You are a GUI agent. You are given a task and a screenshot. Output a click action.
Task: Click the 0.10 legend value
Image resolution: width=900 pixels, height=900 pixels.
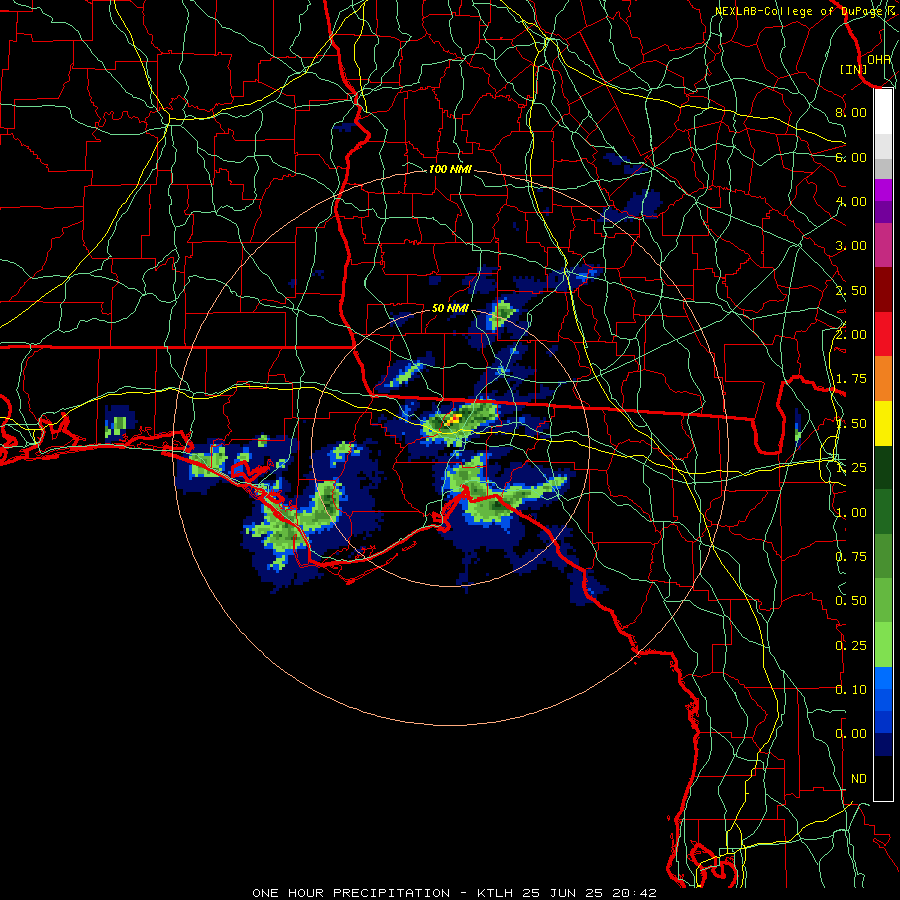851,690
